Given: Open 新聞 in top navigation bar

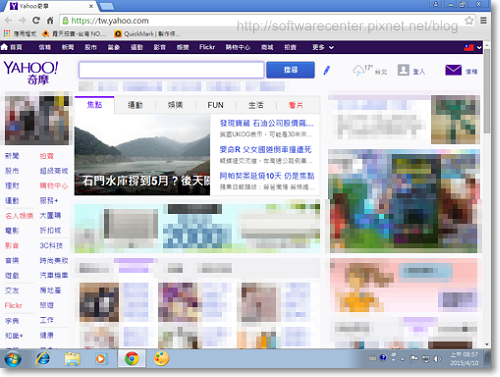Looking at the screenshot, I should pyautogui.click(x=68, y=47).
